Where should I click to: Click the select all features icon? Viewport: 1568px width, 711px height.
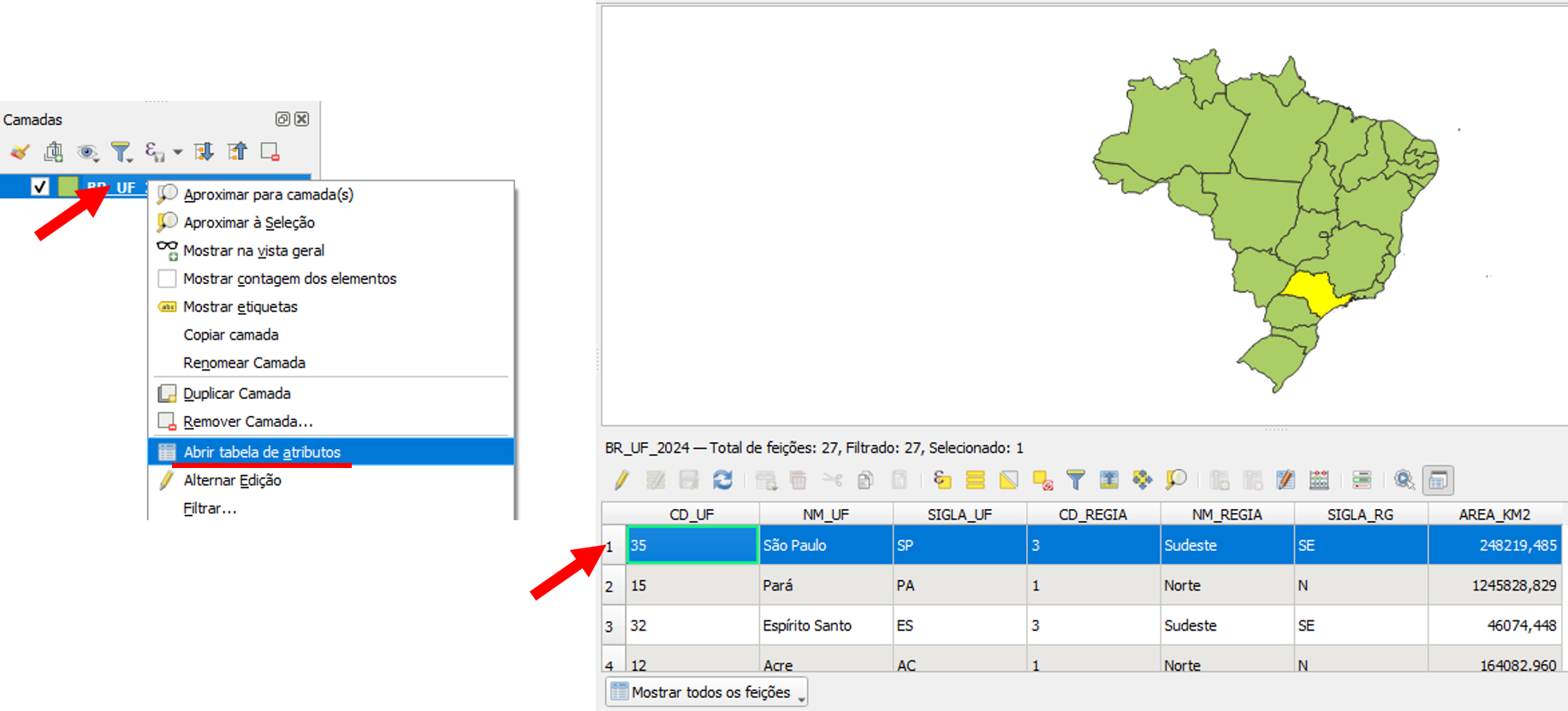click(975, 480)
